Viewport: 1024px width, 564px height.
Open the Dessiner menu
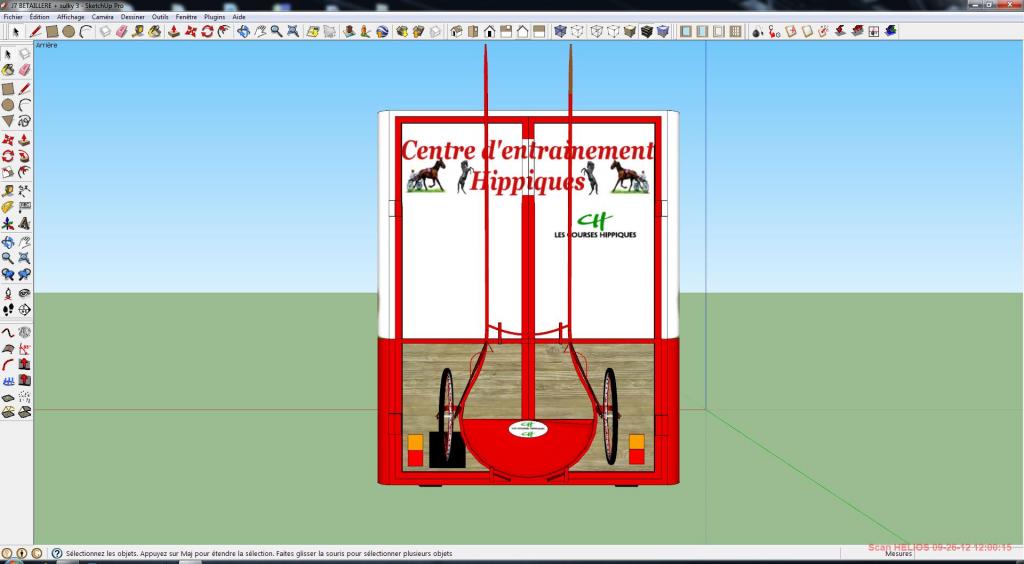[133, 17]
